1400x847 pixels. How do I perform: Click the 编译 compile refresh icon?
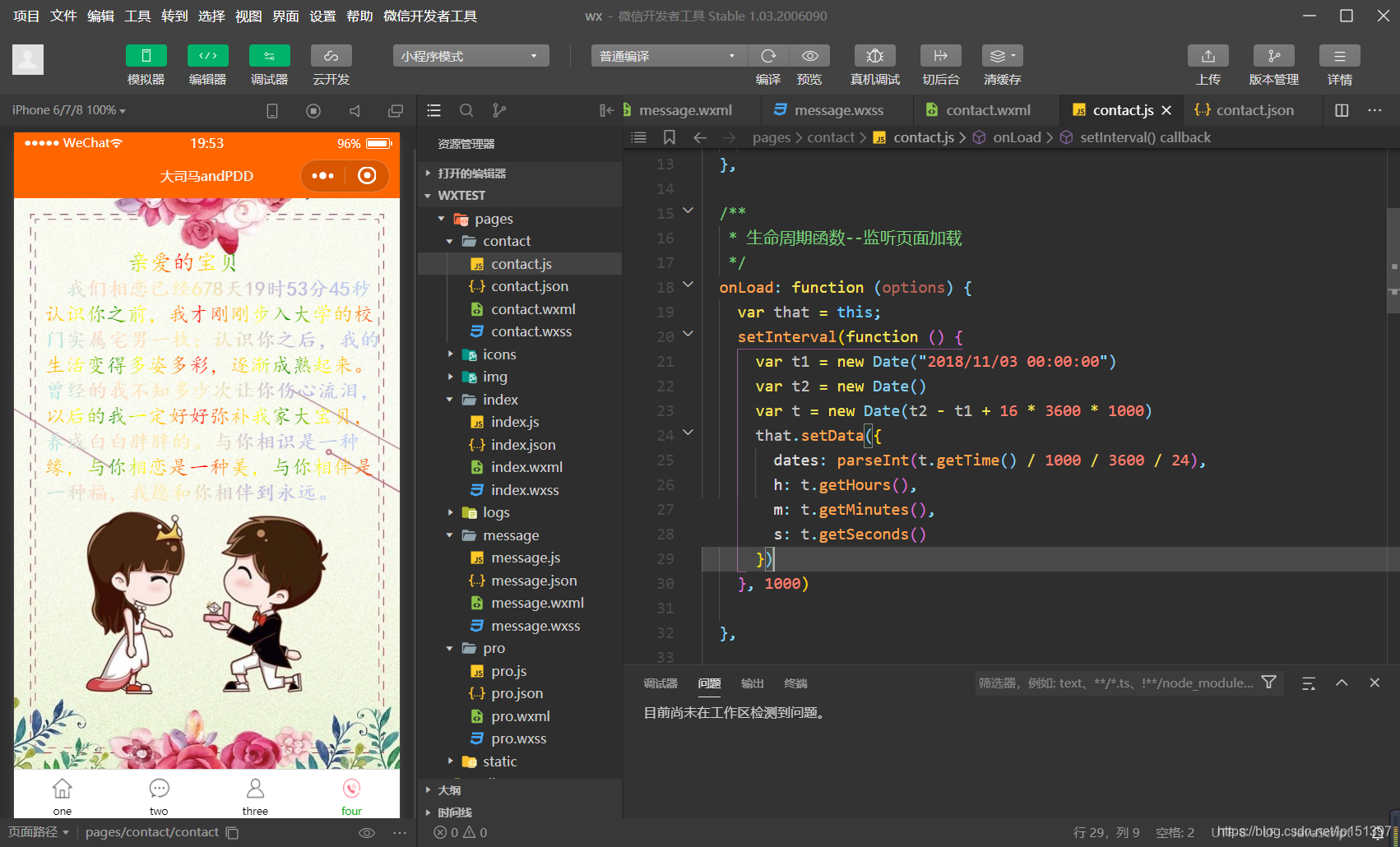pos(768,56)
